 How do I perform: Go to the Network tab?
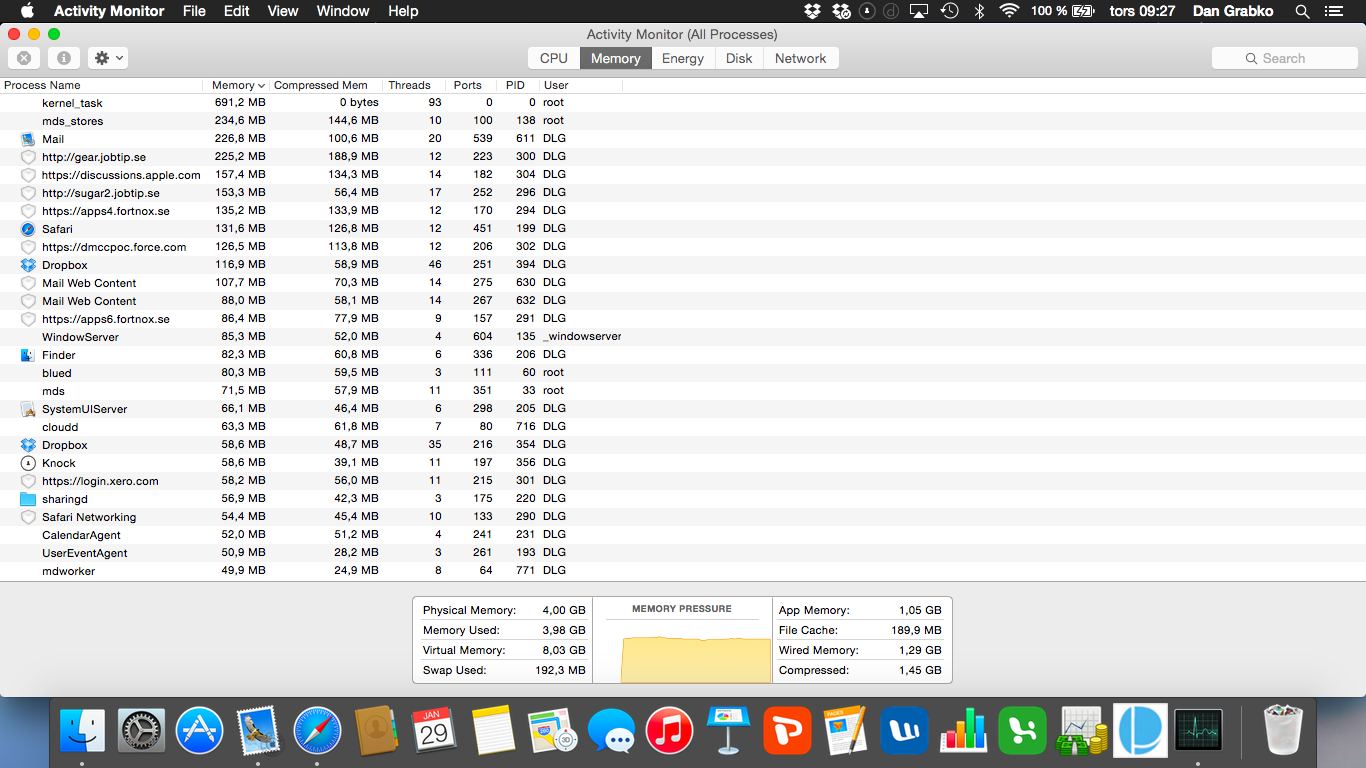tap(801, 58)
